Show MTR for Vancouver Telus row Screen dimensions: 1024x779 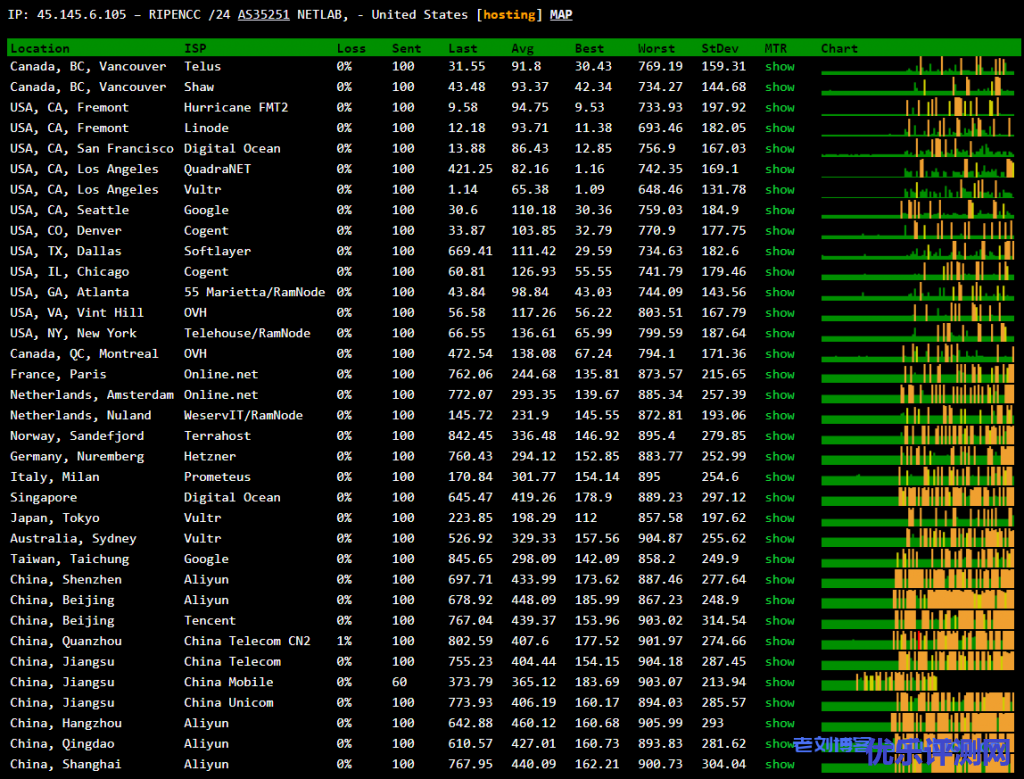(x=779, y=67)
